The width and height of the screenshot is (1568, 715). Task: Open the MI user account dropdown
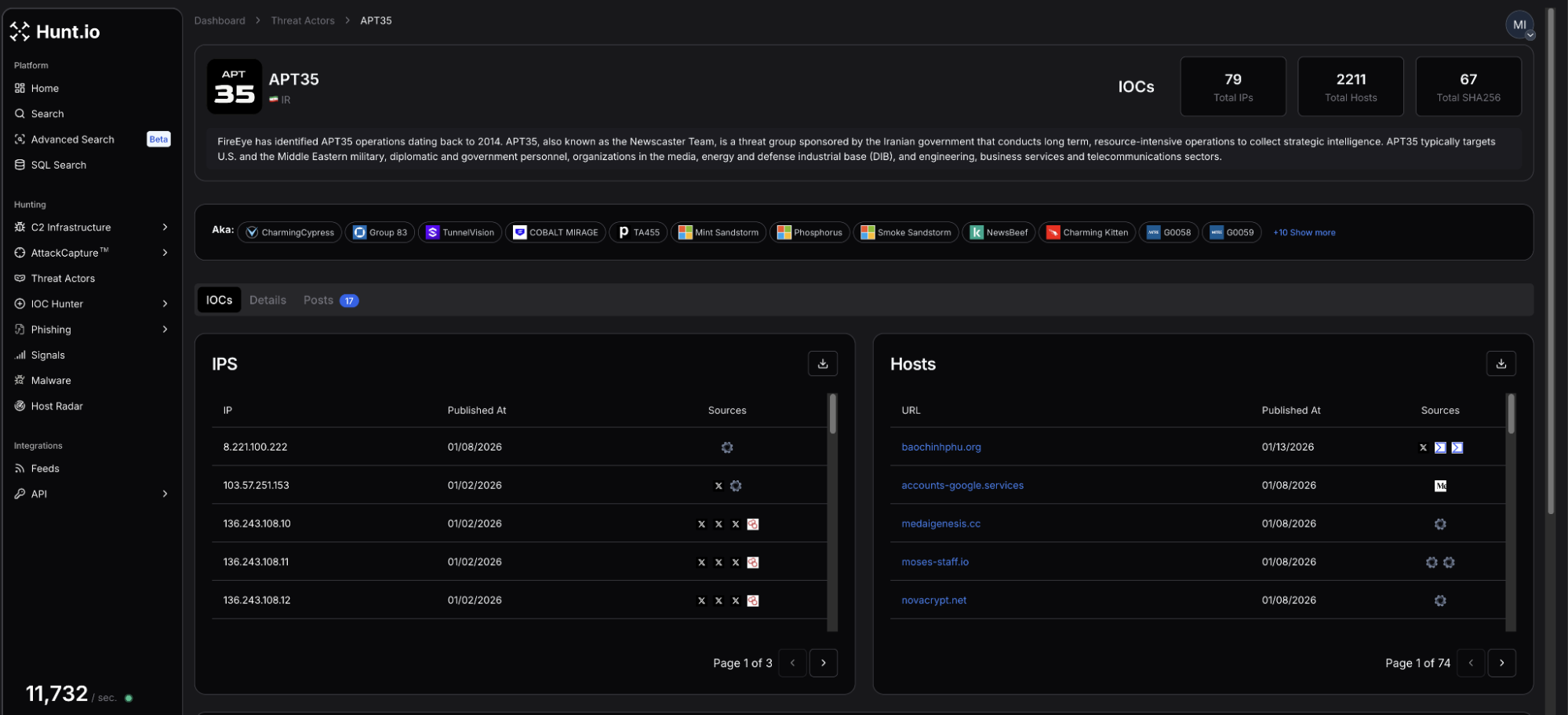1520,25
